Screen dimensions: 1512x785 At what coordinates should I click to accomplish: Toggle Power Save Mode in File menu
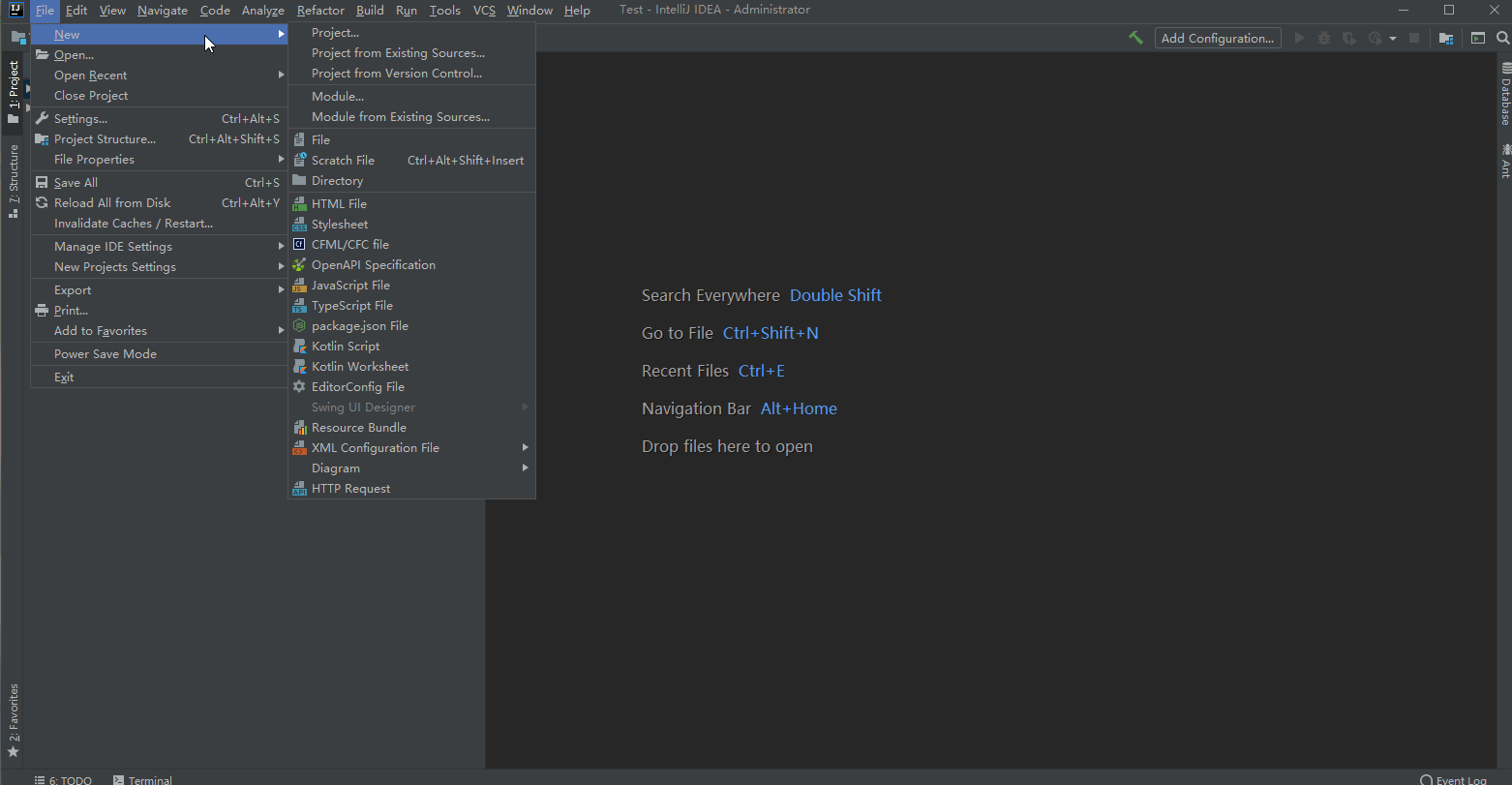click(160, 354)
